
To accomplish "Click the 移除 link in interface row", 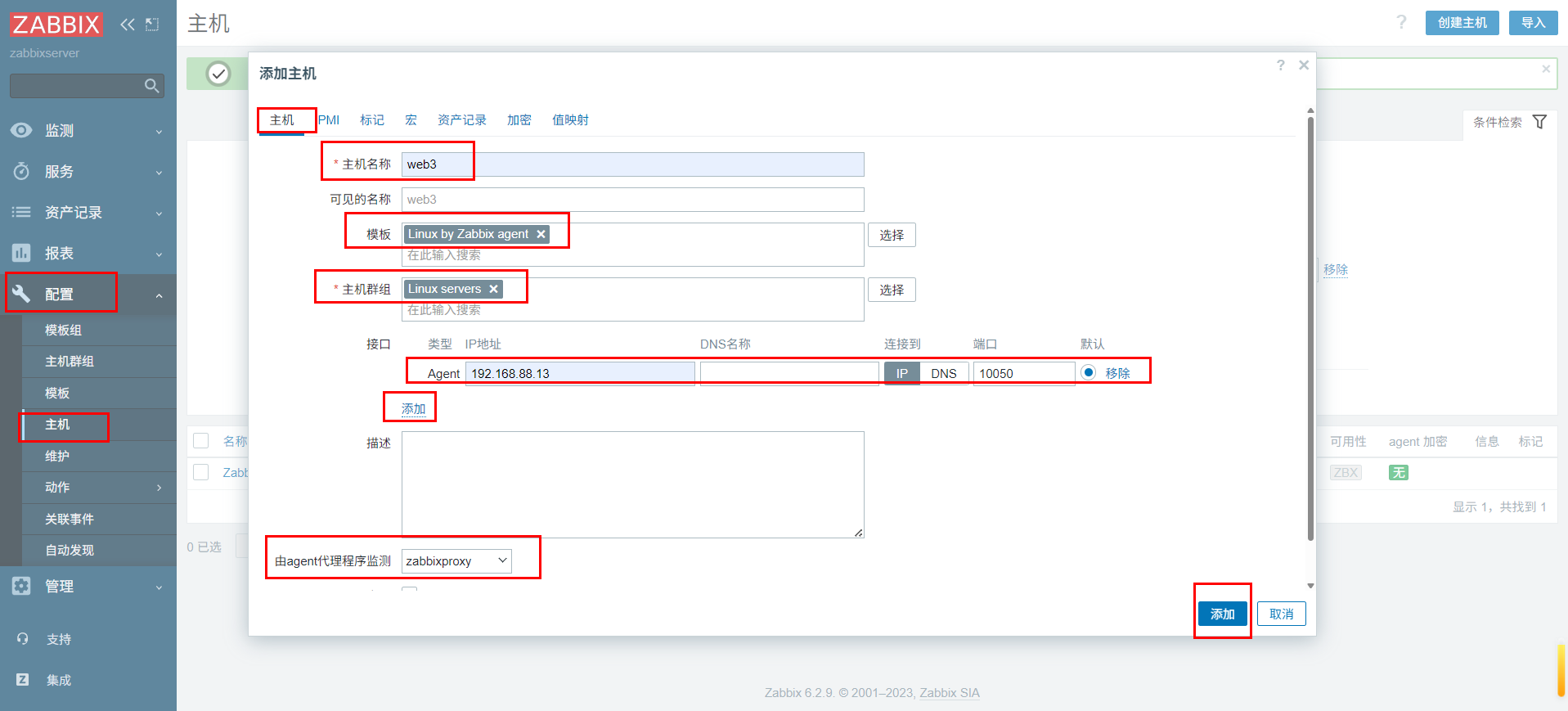I will pyautogui.click(x=1117, y=373).
